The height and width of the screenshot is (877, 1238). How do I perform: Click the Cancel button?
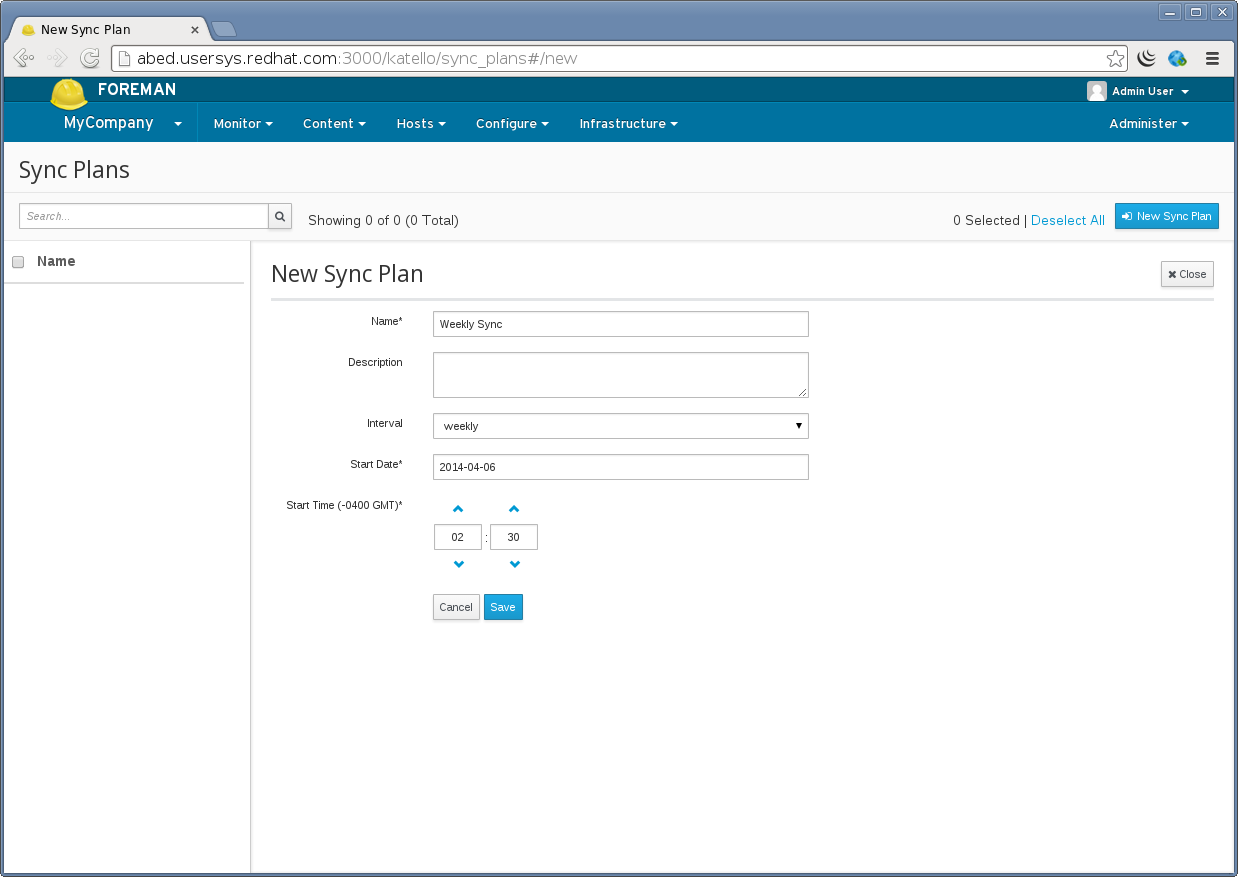(456, 607)
